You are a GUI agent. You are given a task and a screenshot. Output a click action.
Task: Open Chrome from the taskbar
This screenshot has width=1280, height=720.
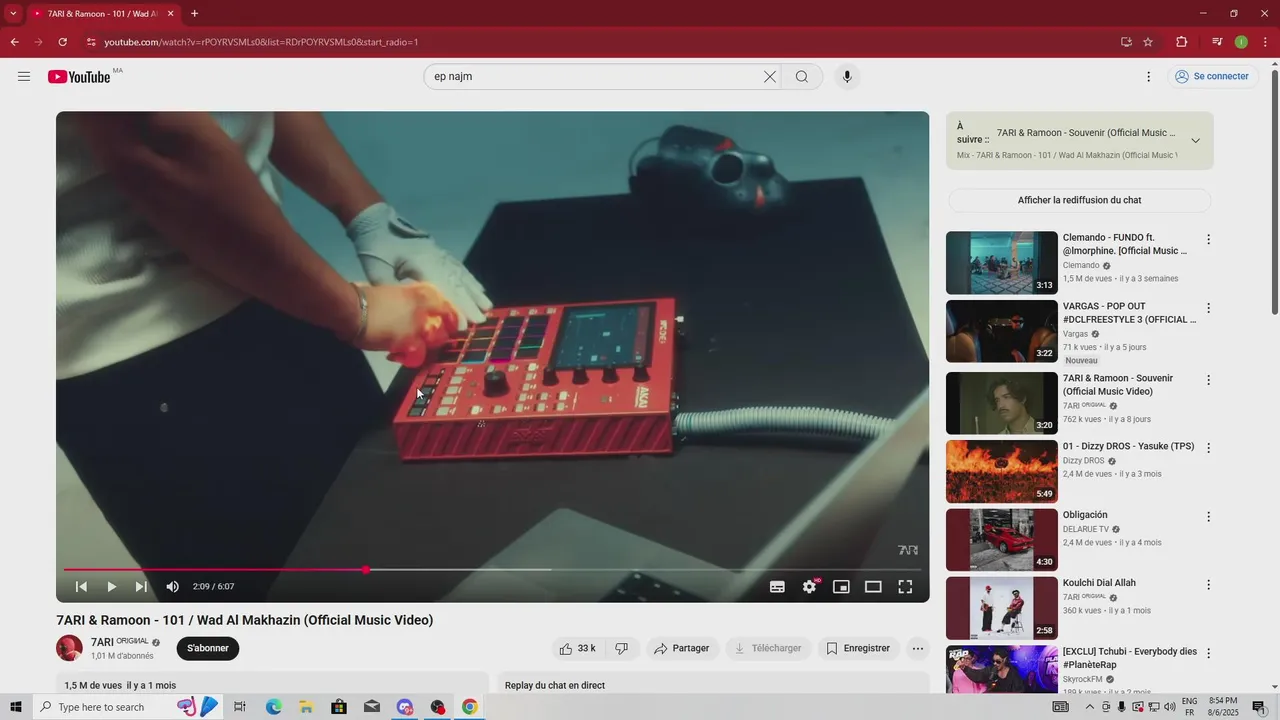tap(469, 707)
